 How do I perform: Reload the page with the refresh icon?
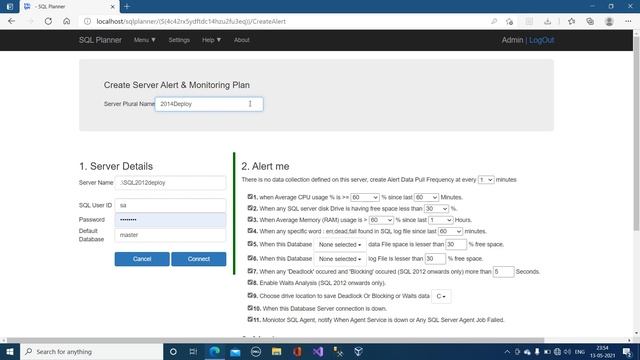coord(48,21)
